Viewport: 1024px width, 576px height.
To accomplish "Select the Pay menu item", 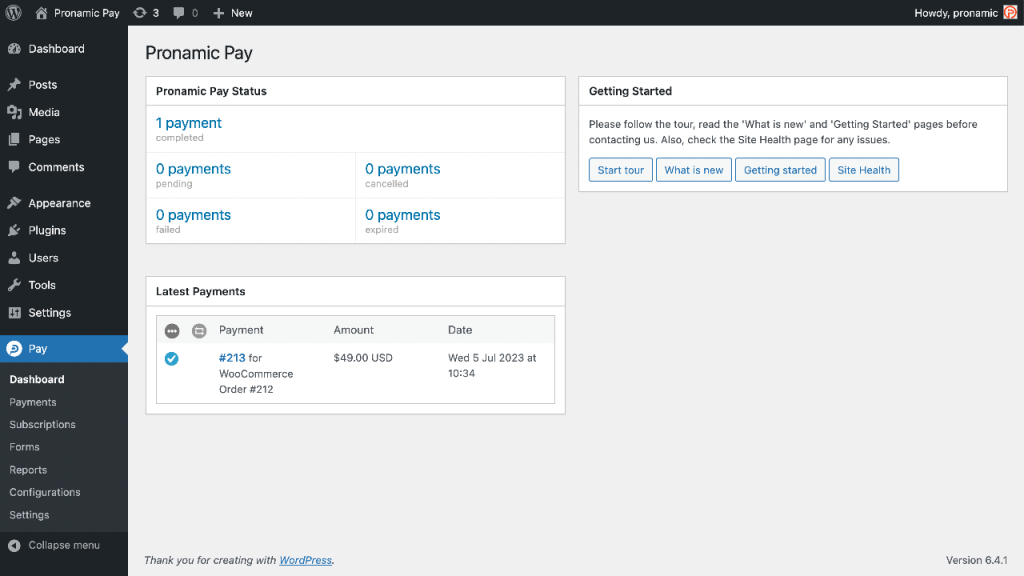I will [64, 349].
